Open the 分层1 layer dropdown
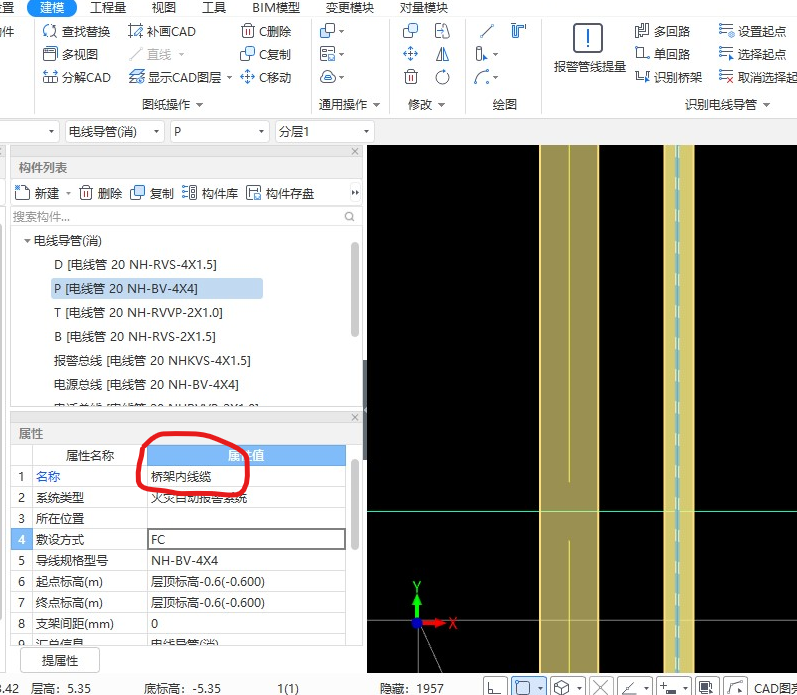The width and height of the screenshot is (797, 695). (324, 132)
